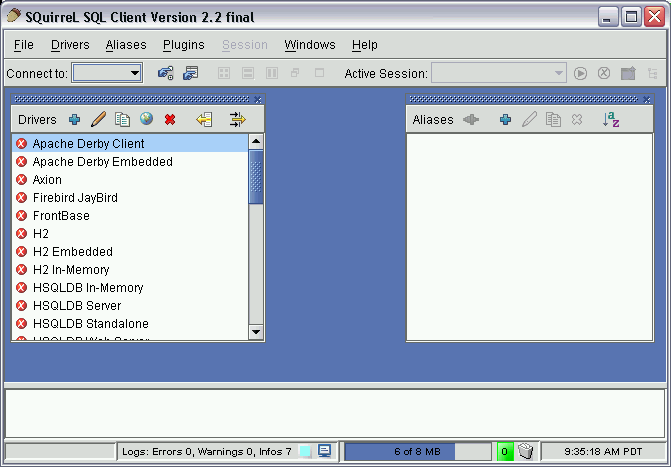Click the garbage collection trash icon
Screen dimensions: 671x467
point(526,452)
